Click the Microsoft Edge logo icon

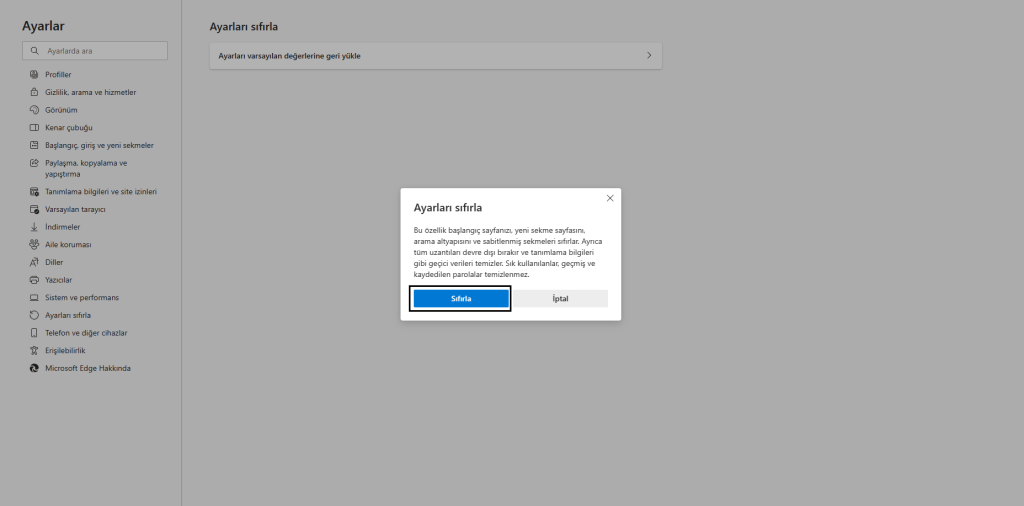point(34,368)
